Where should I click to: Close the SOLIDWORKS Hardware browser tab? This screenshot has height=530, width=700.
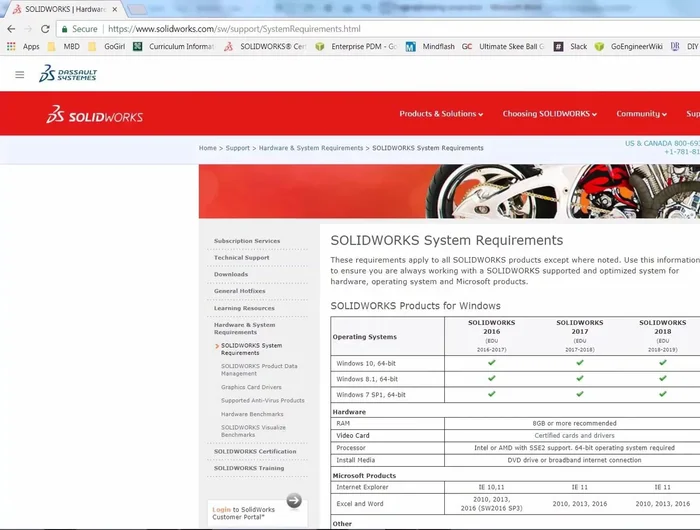tap(115, 9)
